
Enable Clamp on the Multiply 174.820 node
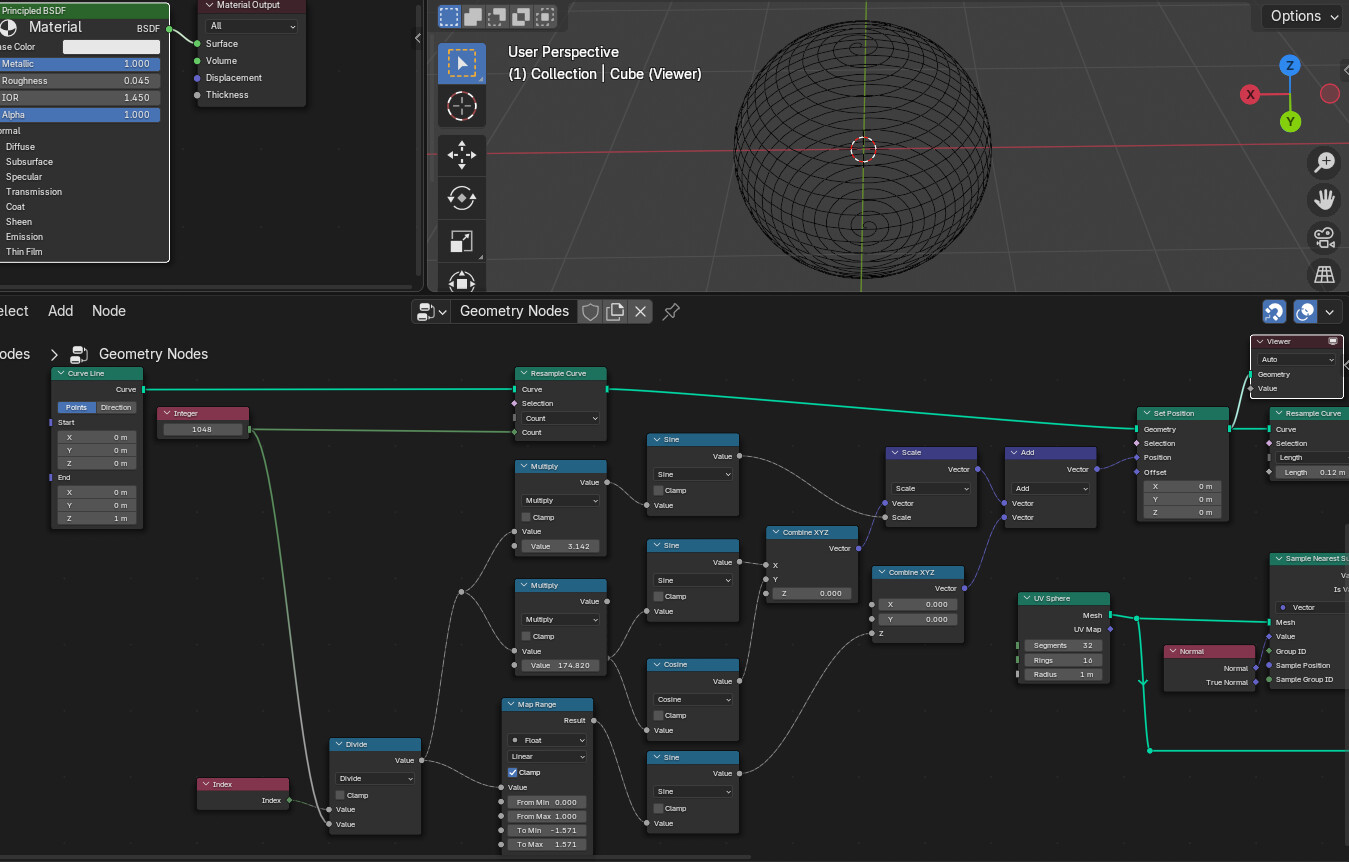coord(527,636)
